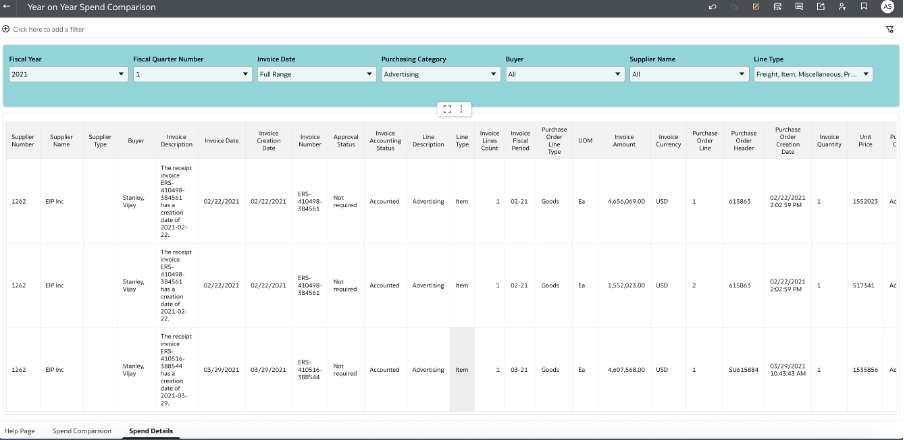Click unit price 517341

tap(863, 285)
